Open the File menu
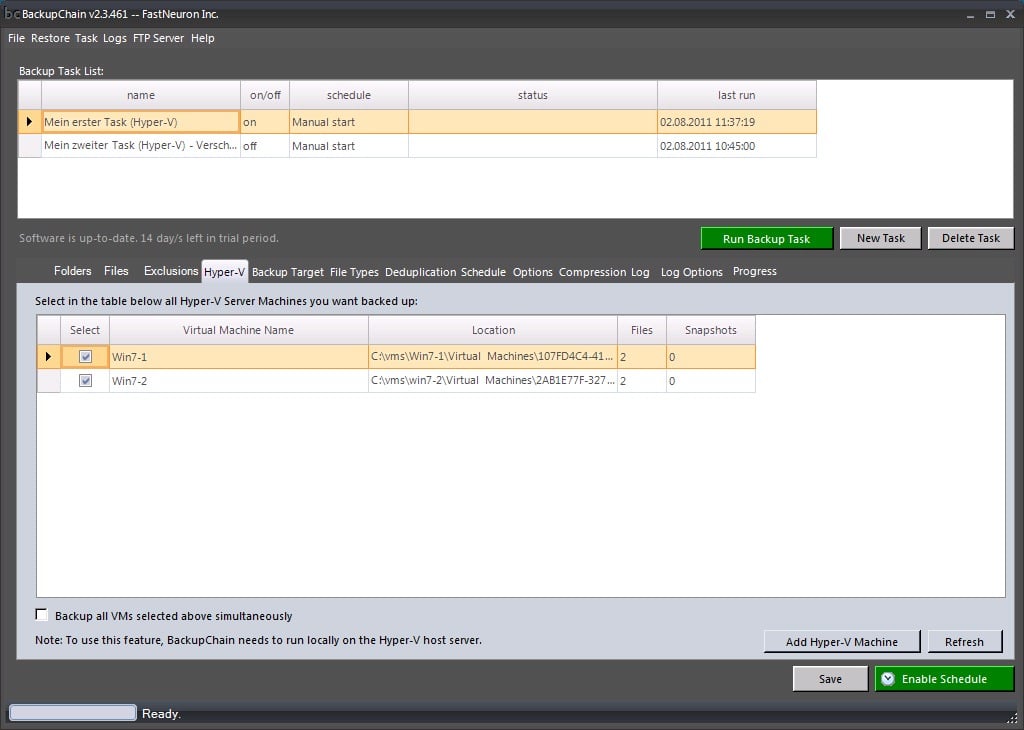 16,38
